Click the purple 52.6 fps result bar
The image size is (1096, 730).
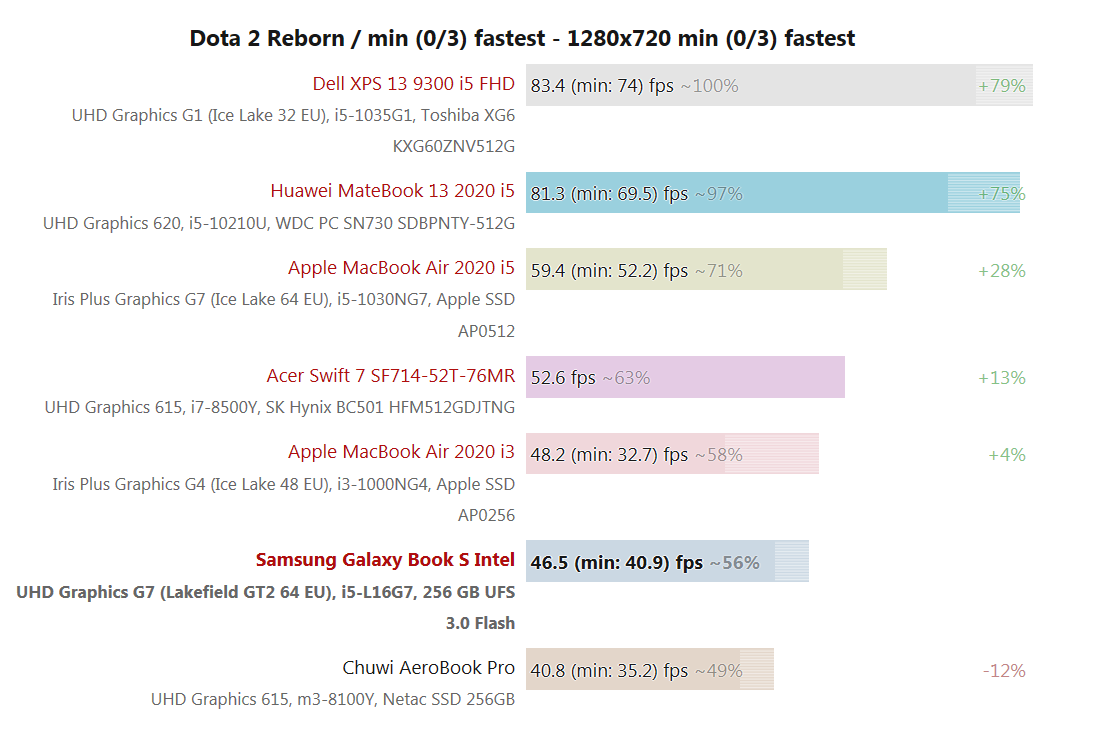(x=685, y=377)
